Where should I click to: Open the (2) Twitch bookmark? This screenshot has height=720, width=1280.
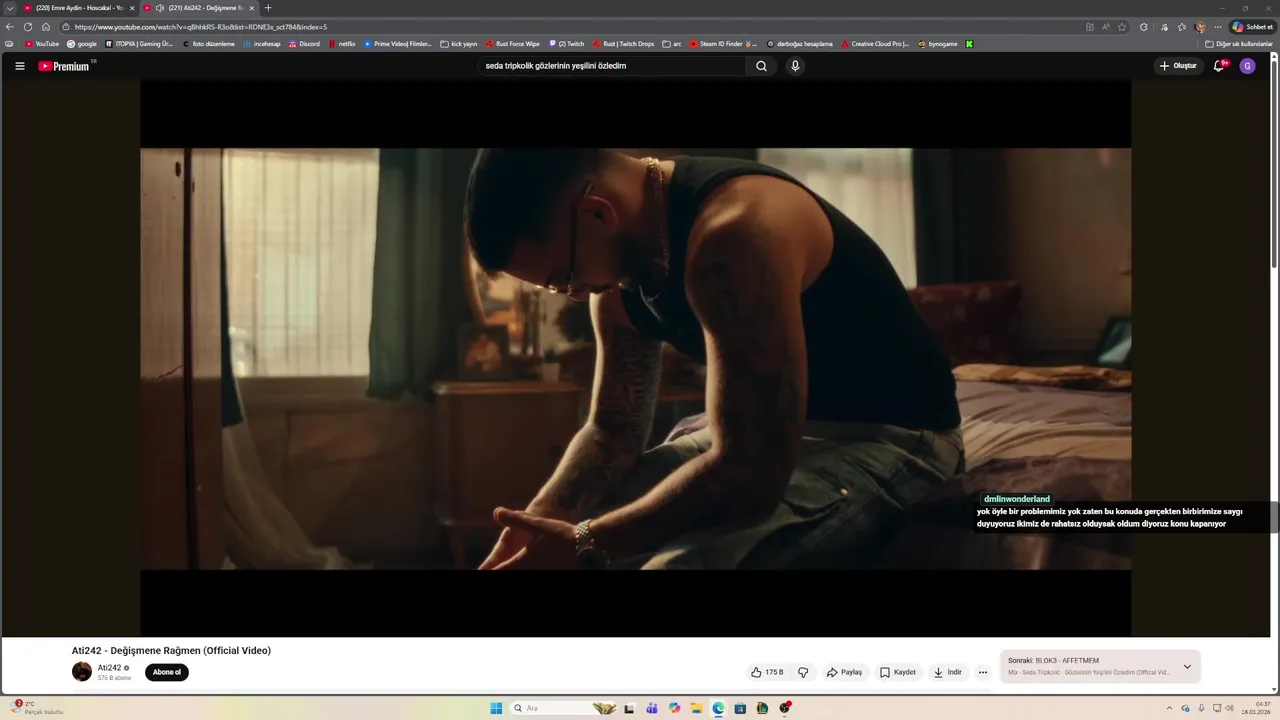coord(567,44)
